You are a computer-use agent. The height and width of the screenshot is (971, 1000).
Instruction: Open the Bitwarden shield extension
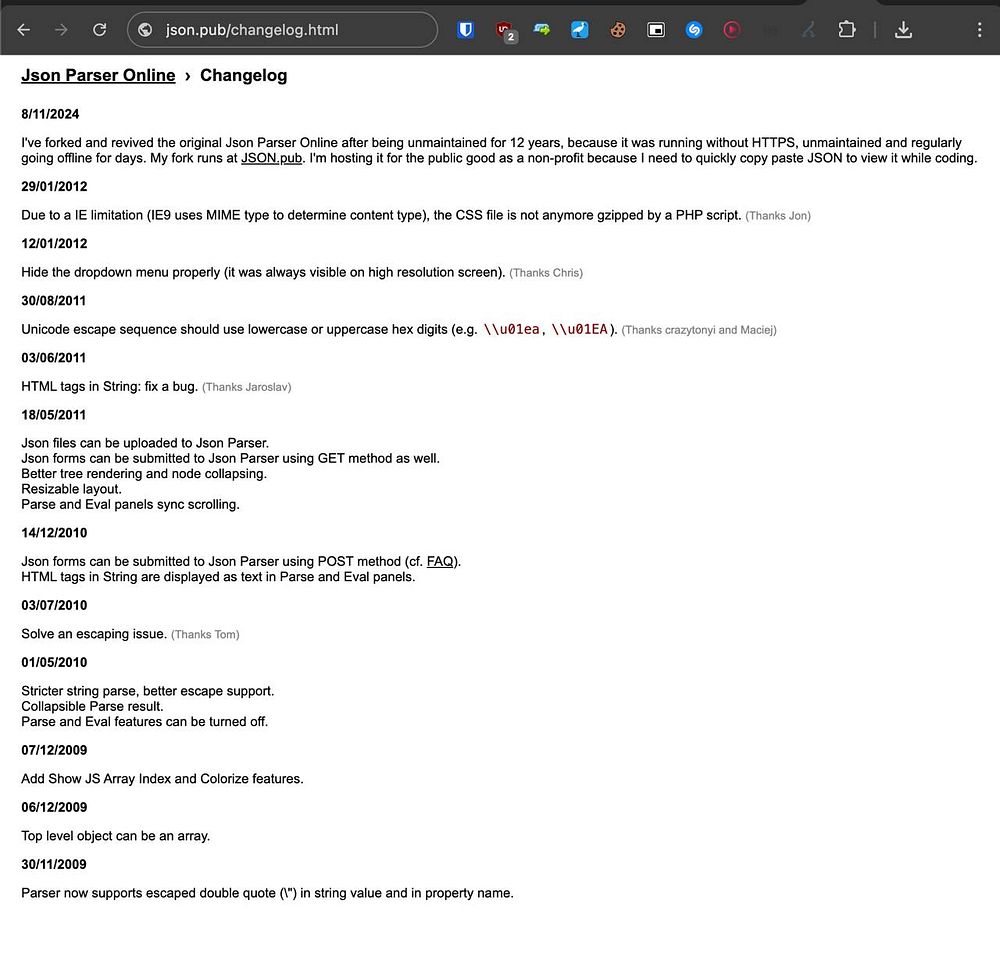[x=466, y=30]
